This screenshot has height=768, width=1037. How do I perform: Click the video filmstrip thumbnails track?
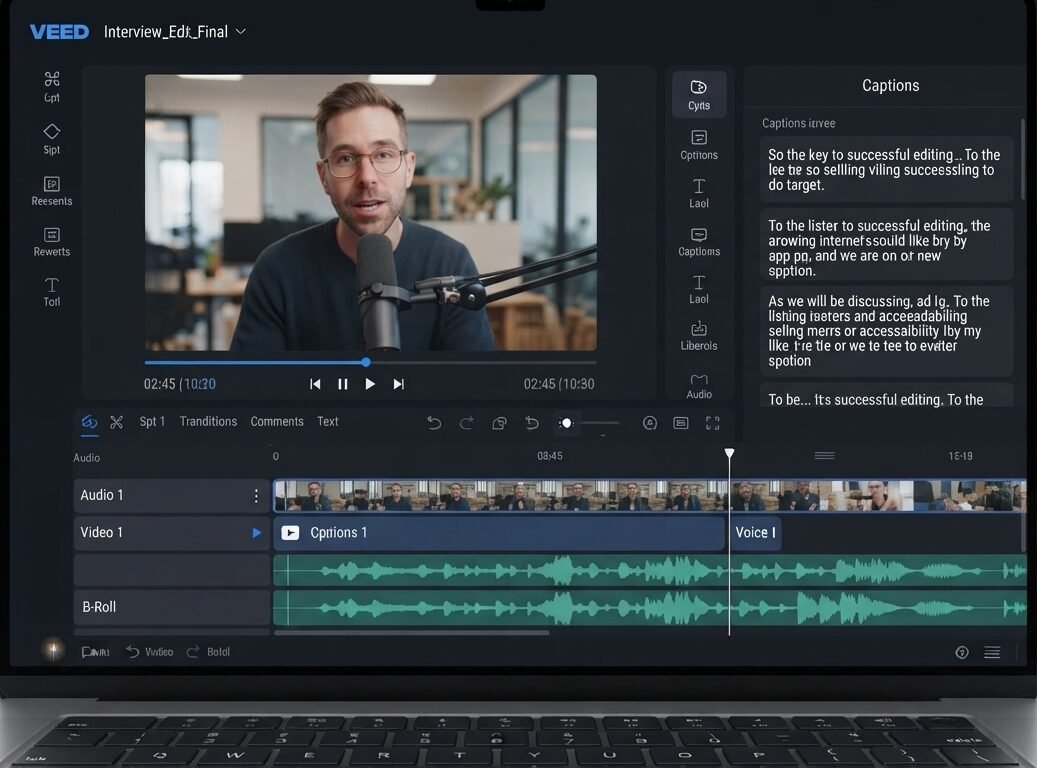tap(649, 495)
